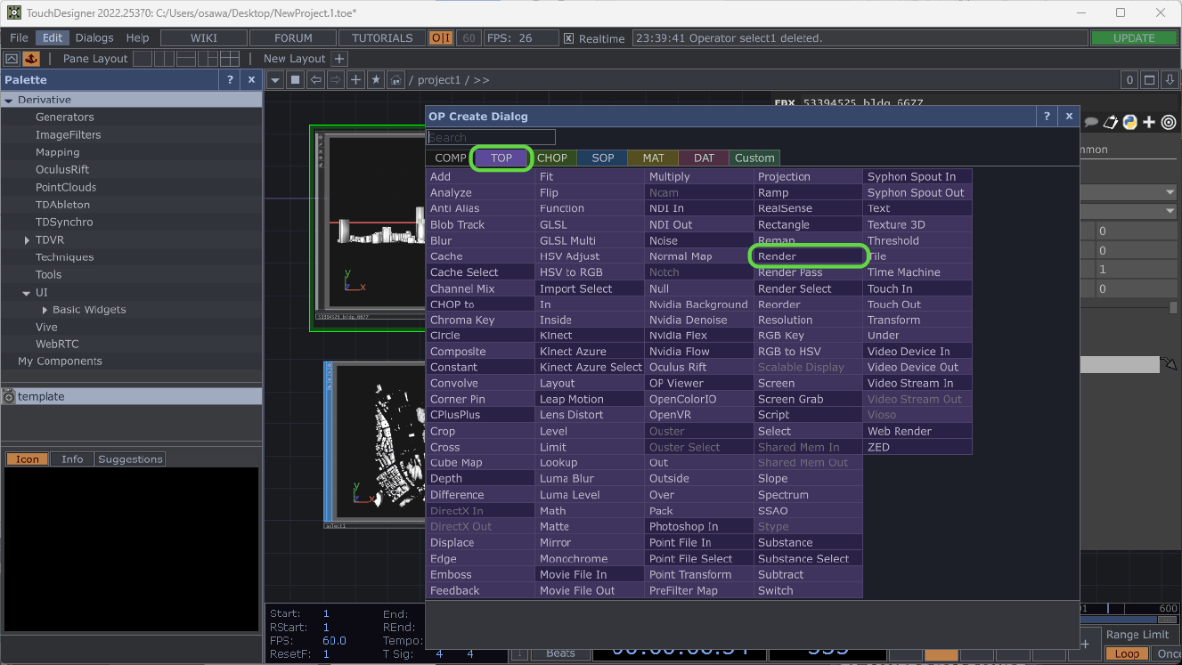1182x665 pixels.
Task: Toggle the Realtime checkbox
Action: click(569, 38)
